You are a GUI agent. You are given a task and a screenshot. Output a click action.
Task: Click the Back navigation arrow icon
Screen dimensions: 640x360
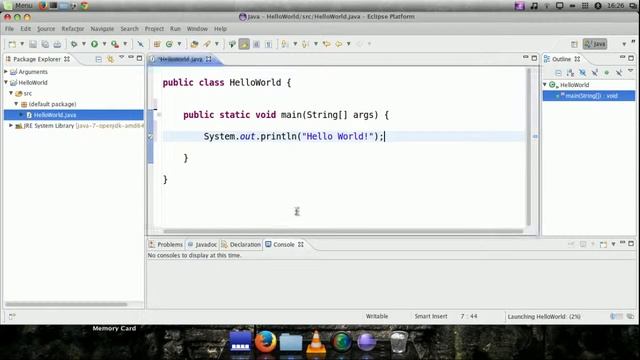point(339,44)
